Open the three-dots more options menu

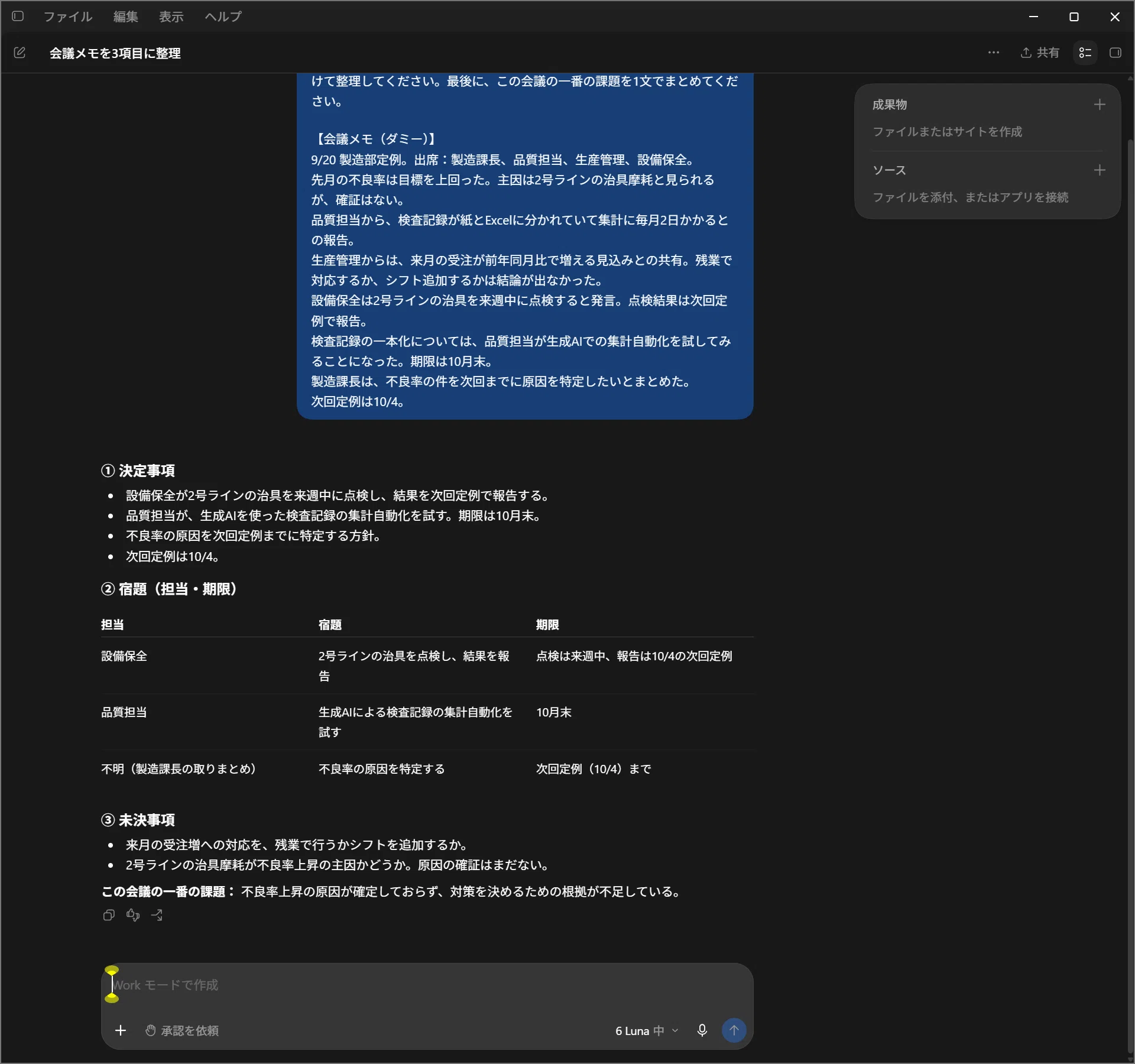[x=994, y=53]
